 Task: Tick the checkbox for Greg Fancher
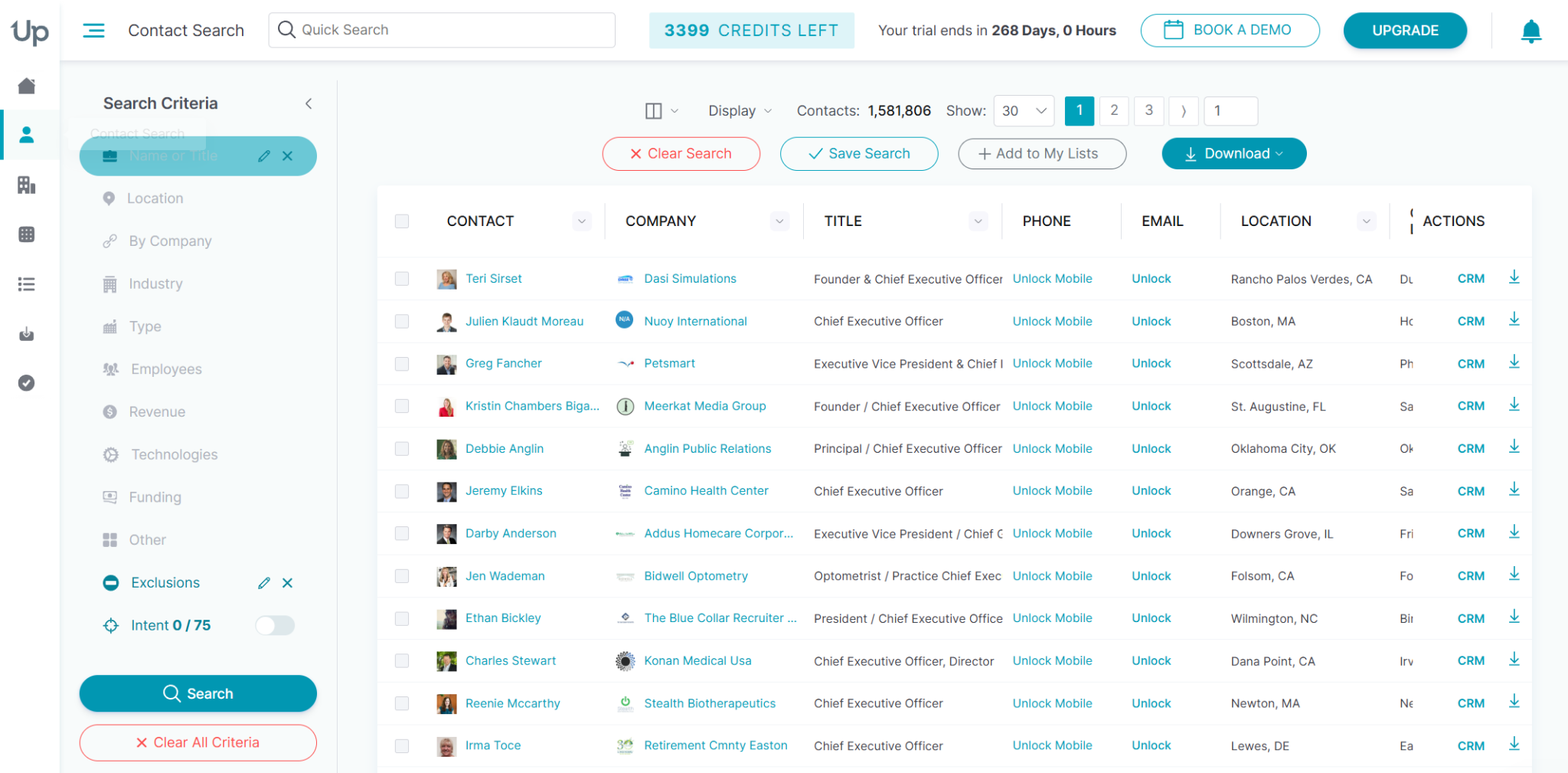(x=402, y=364)
